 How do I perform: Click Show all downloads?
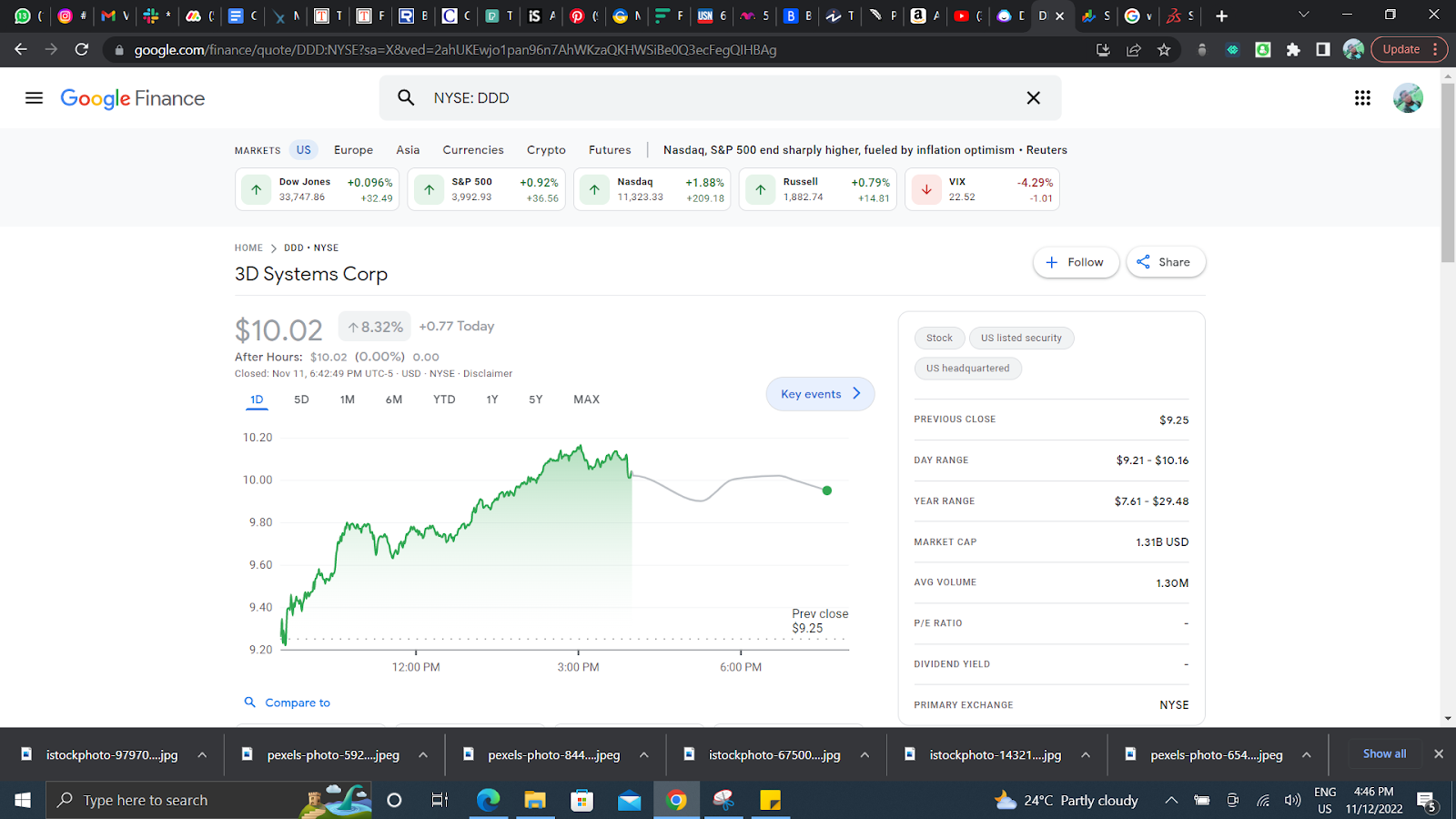(x=1384, y=753)
